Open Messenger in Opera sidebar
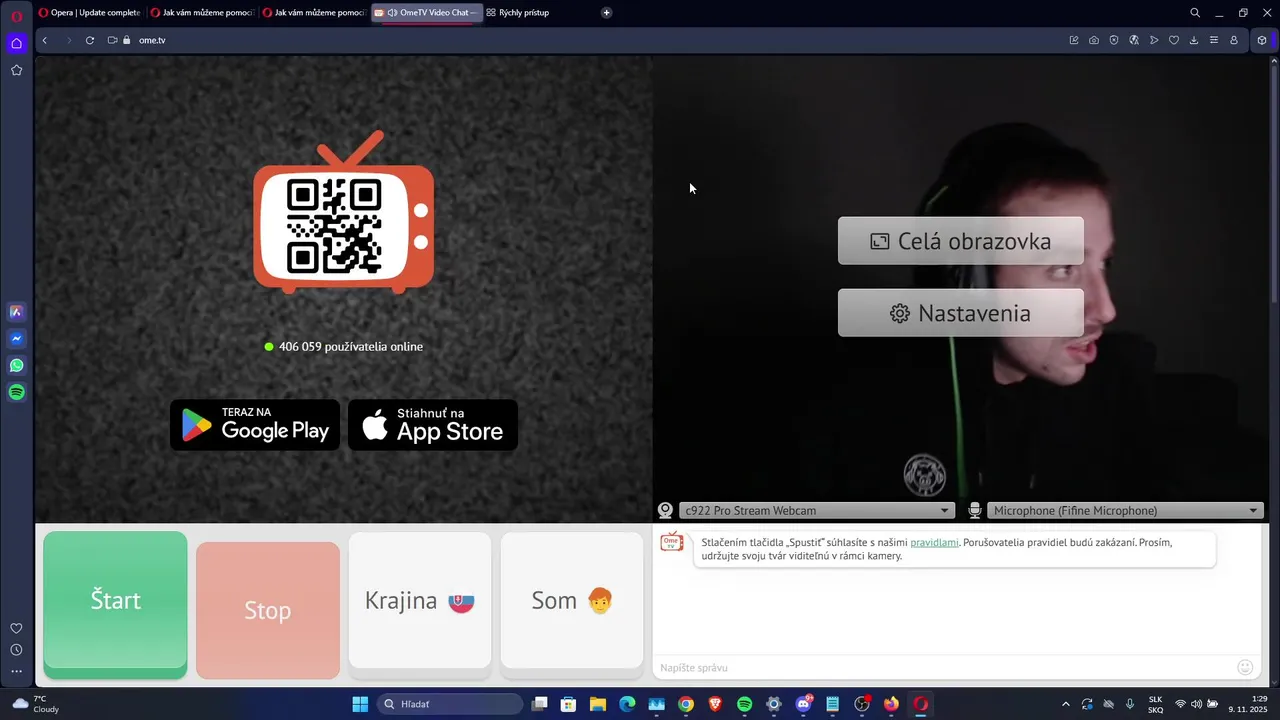 [16, 339]
